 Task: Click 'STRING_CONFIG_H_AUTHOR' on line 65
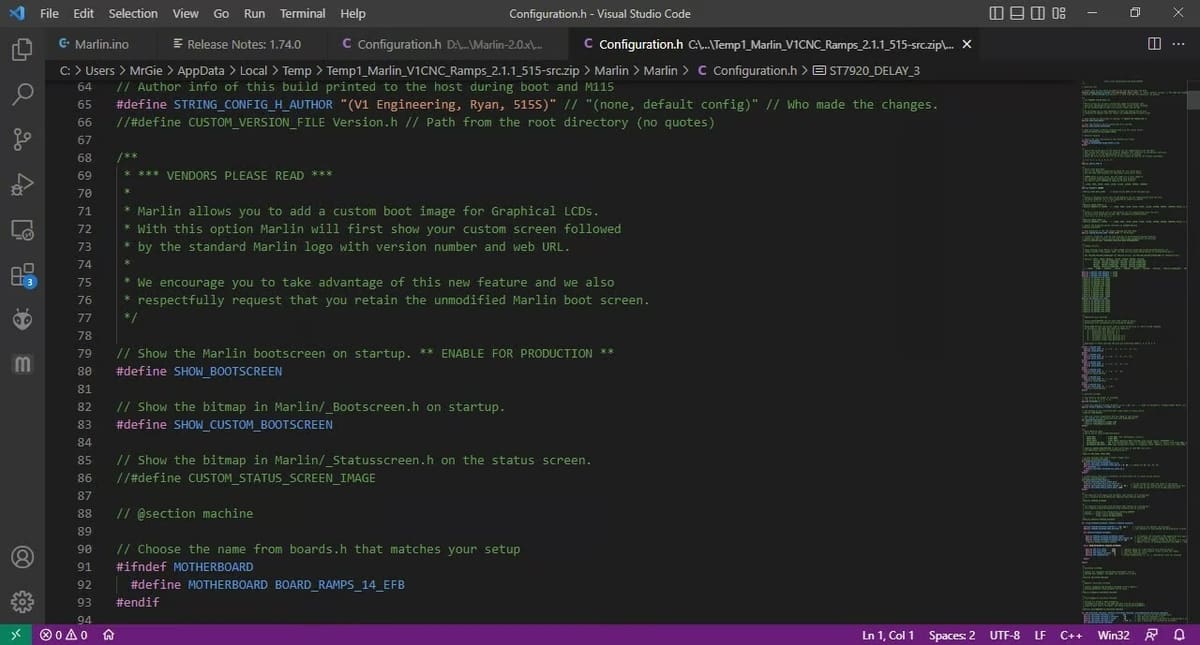[x=253, y=104]
